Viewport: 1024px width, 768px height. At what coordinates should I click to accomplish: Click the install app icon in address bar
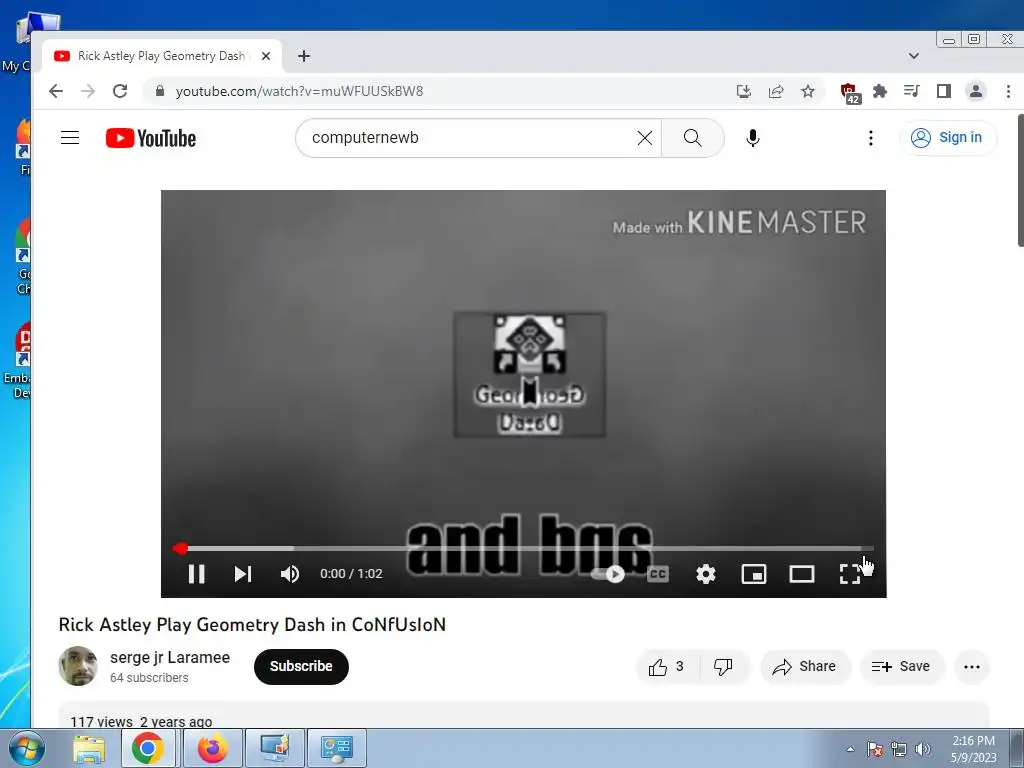coord(744,91)
